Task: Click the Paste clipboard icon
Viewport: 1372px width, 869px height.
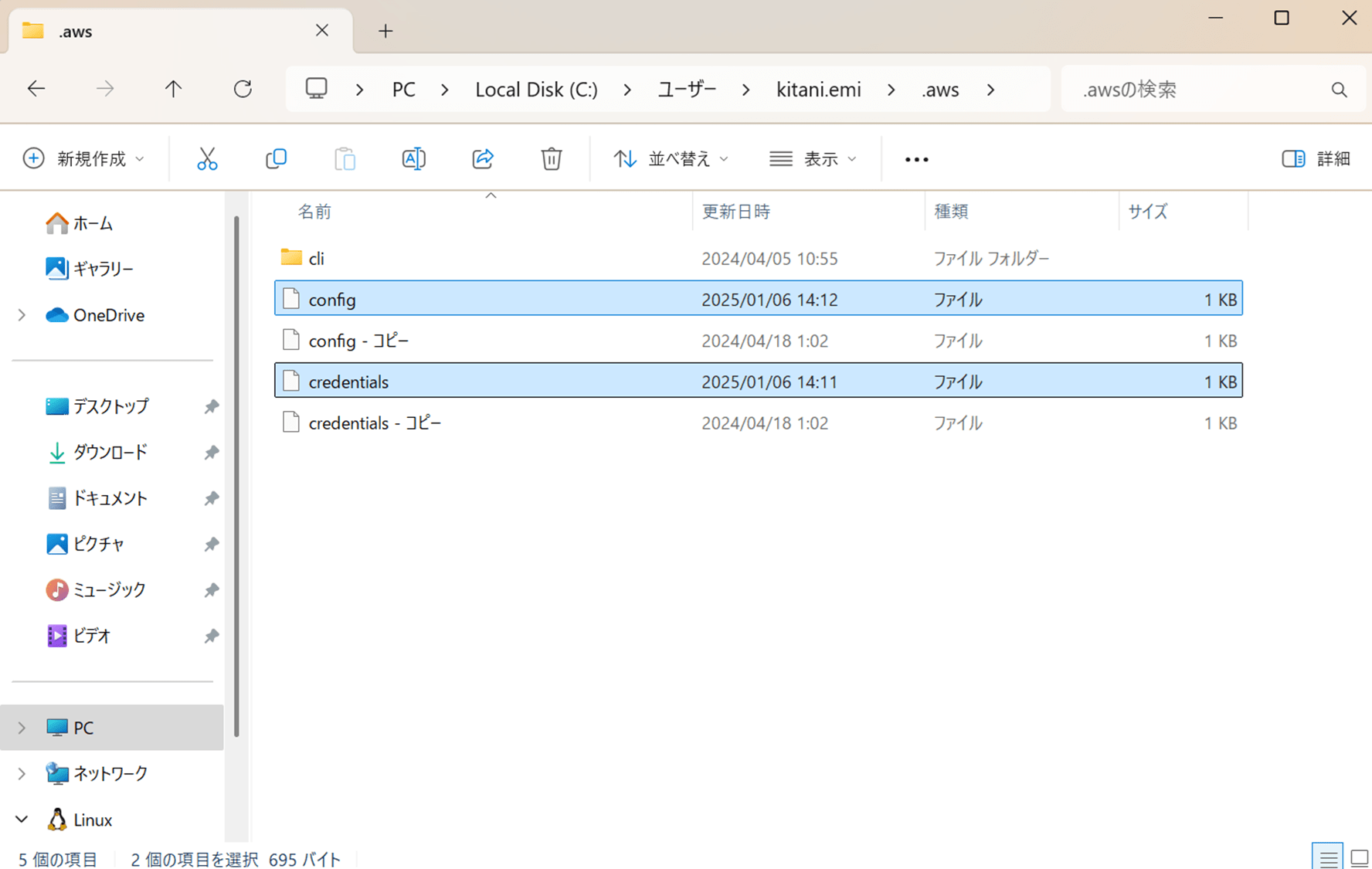Action: click(345, 158)
